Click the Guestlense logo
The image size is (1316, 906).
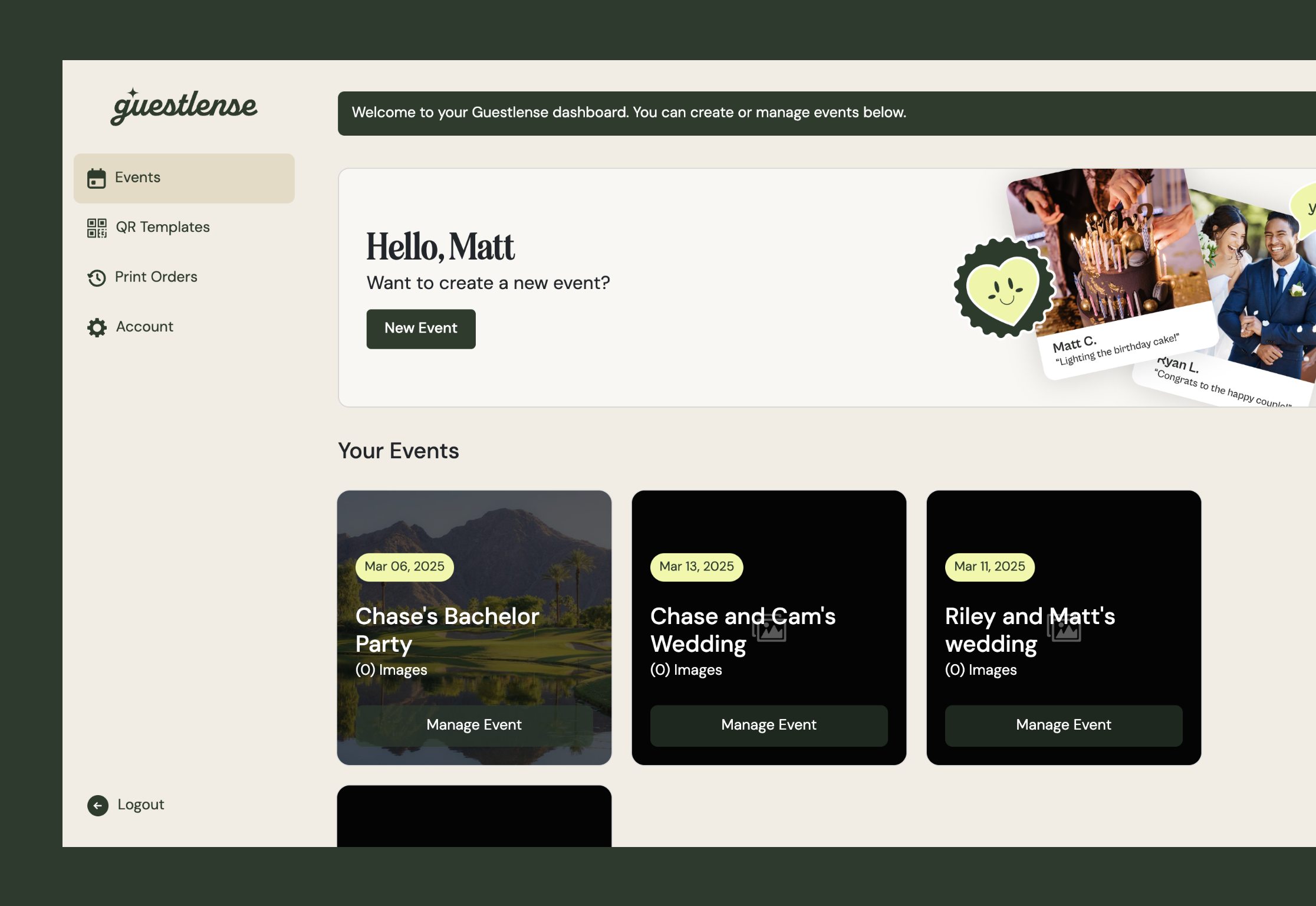pos(184,106)
